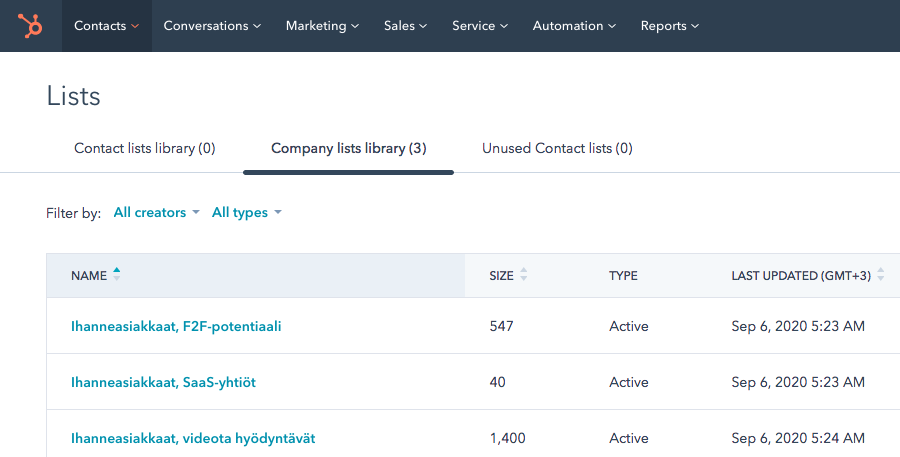
Task: Select the Company lists library tab
Action: [348, 149]
